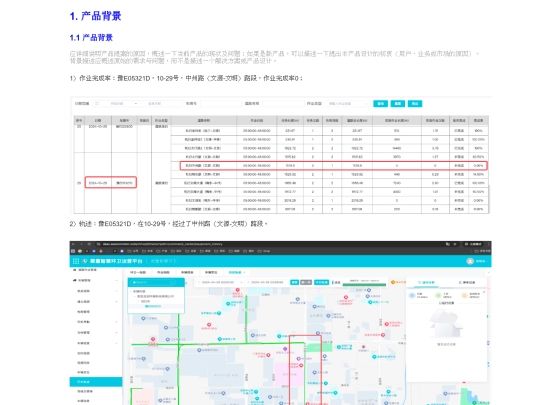This screenshot has width=540, height=405.
Task: Switch to the second tab in right panel
Action: [x=467, y=282]
